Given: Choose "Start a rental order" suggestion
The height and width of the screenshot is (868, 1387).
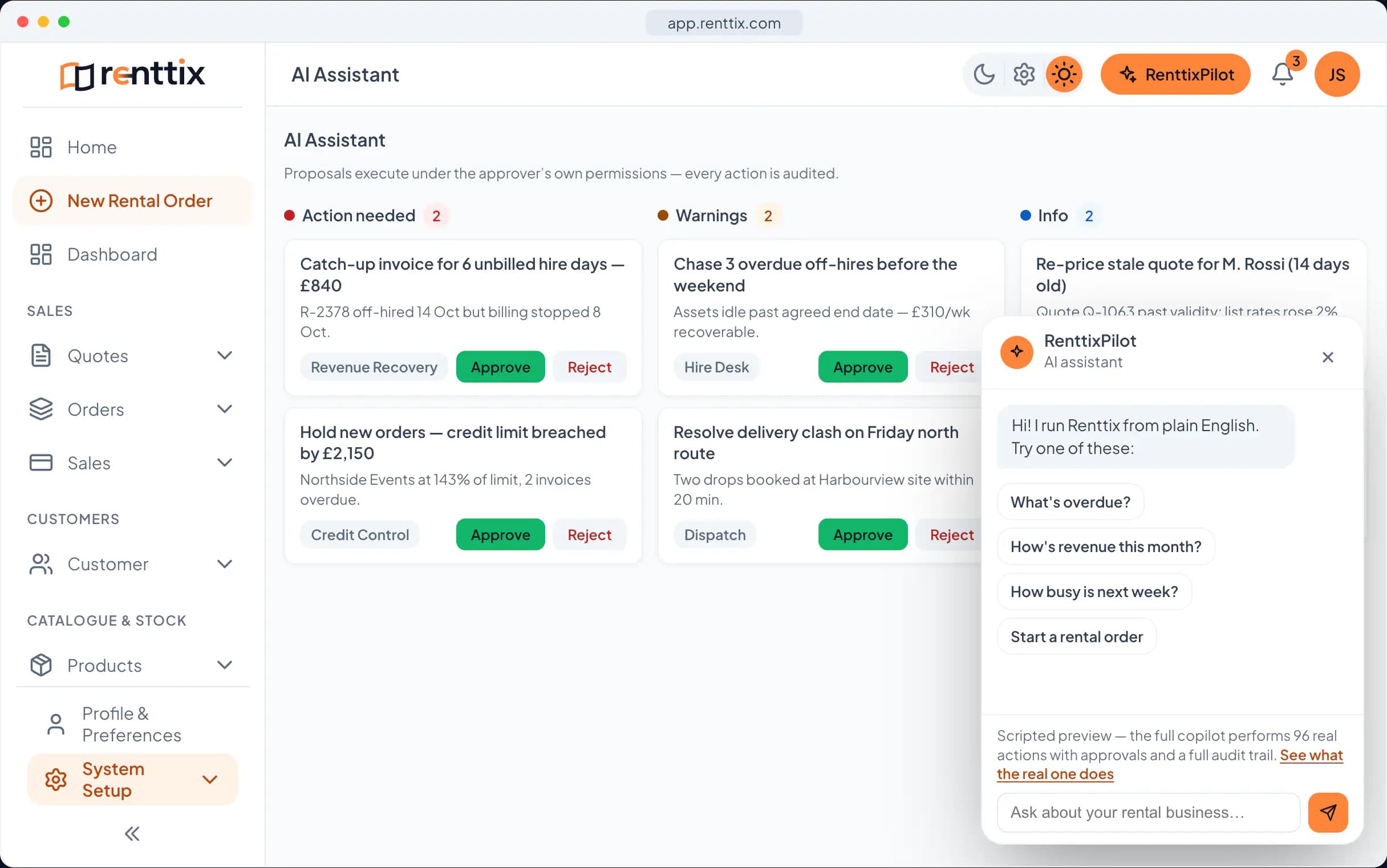Looking at the screenshot, I should [1076, 636].
